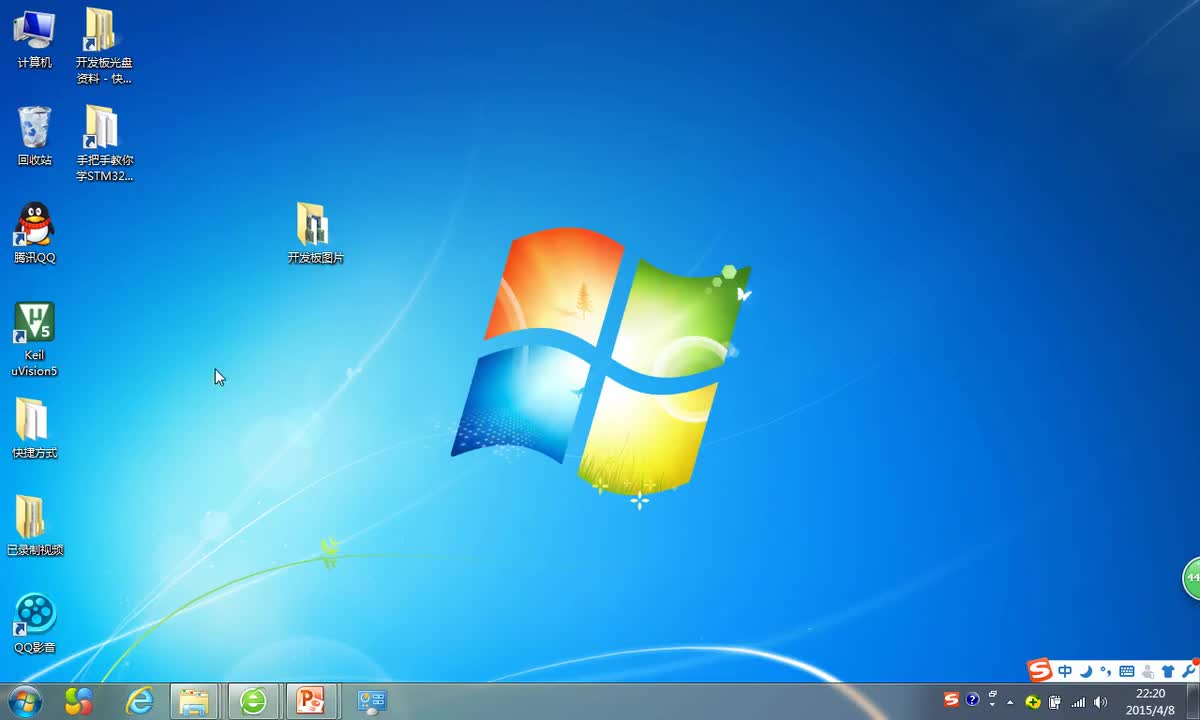Image resolution: width=1200 pixels, height=720 pixels.
Task: Click Show desktop button at taskbar end
Action: click(1192, 701)
